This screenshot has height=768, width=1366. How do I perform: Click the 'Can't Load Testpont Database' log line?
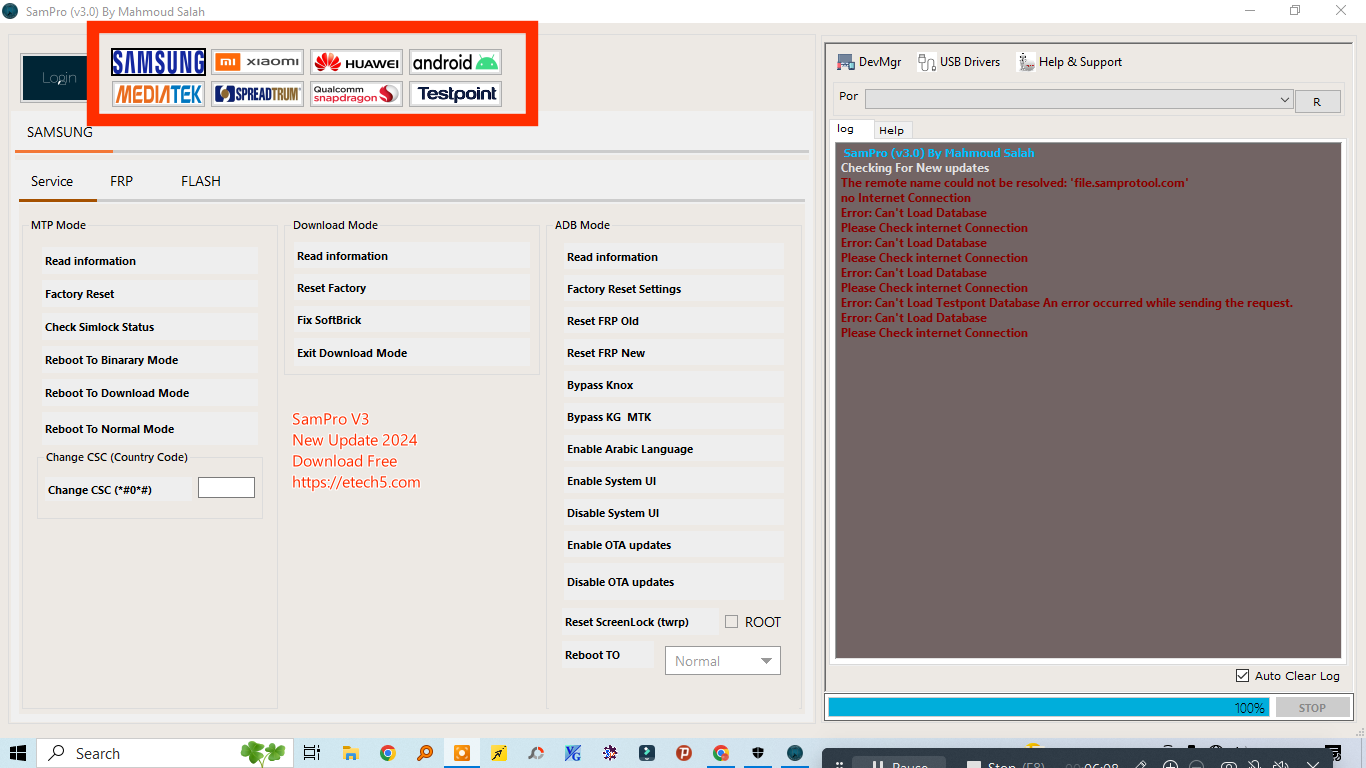[1067, 303]
